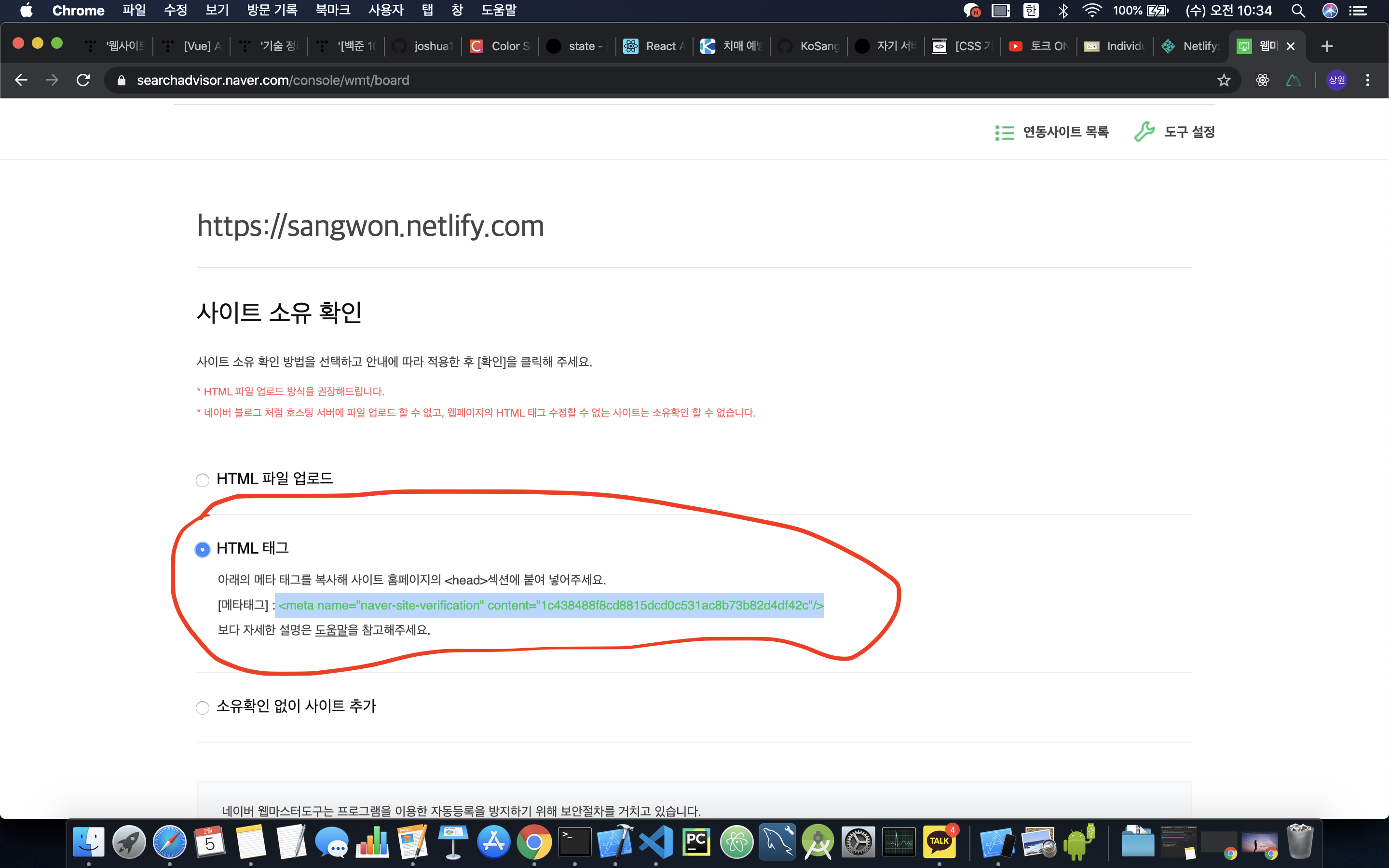Switch input source via 한 icon

(1032, 10)
